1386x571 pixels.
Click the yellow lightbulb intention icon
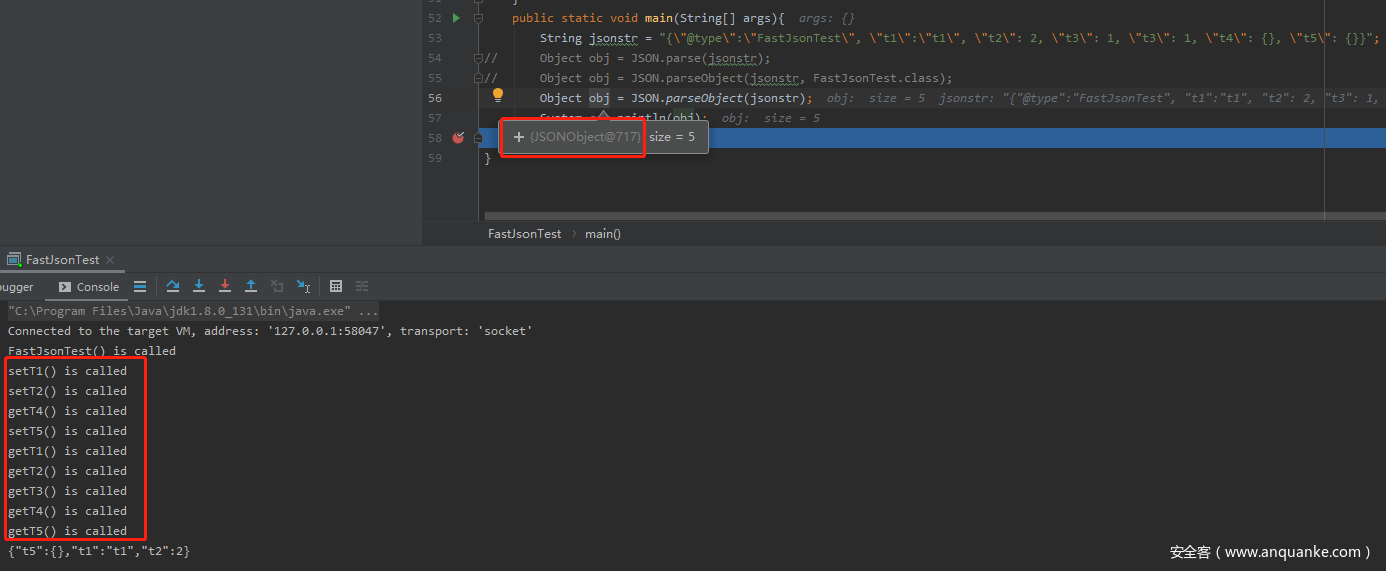[498, 96]
